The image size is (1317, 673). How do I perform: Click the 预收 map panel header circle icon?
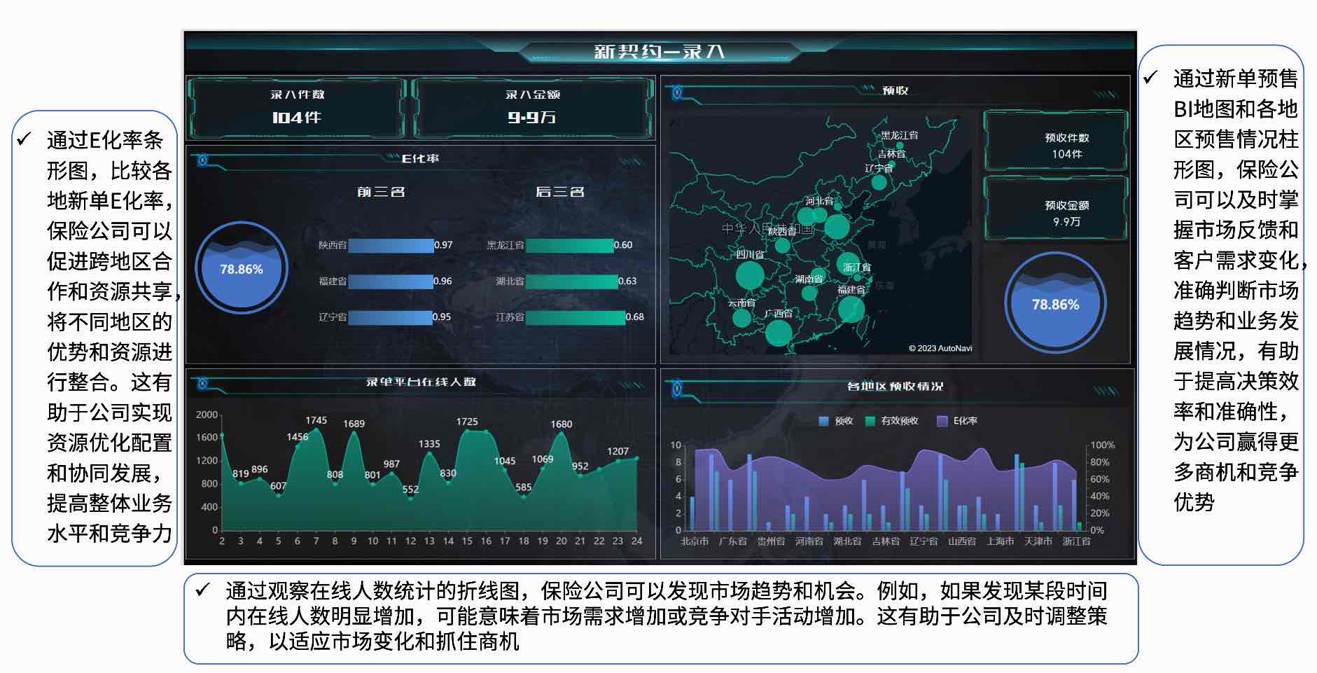coord(677,93)
